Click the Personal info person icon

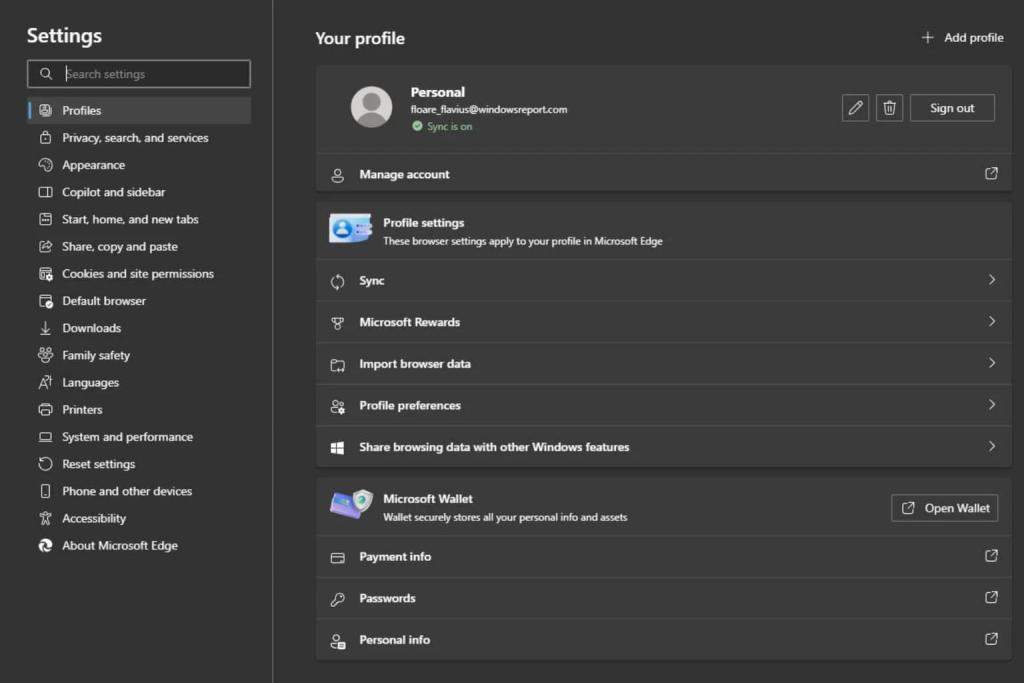338,641
